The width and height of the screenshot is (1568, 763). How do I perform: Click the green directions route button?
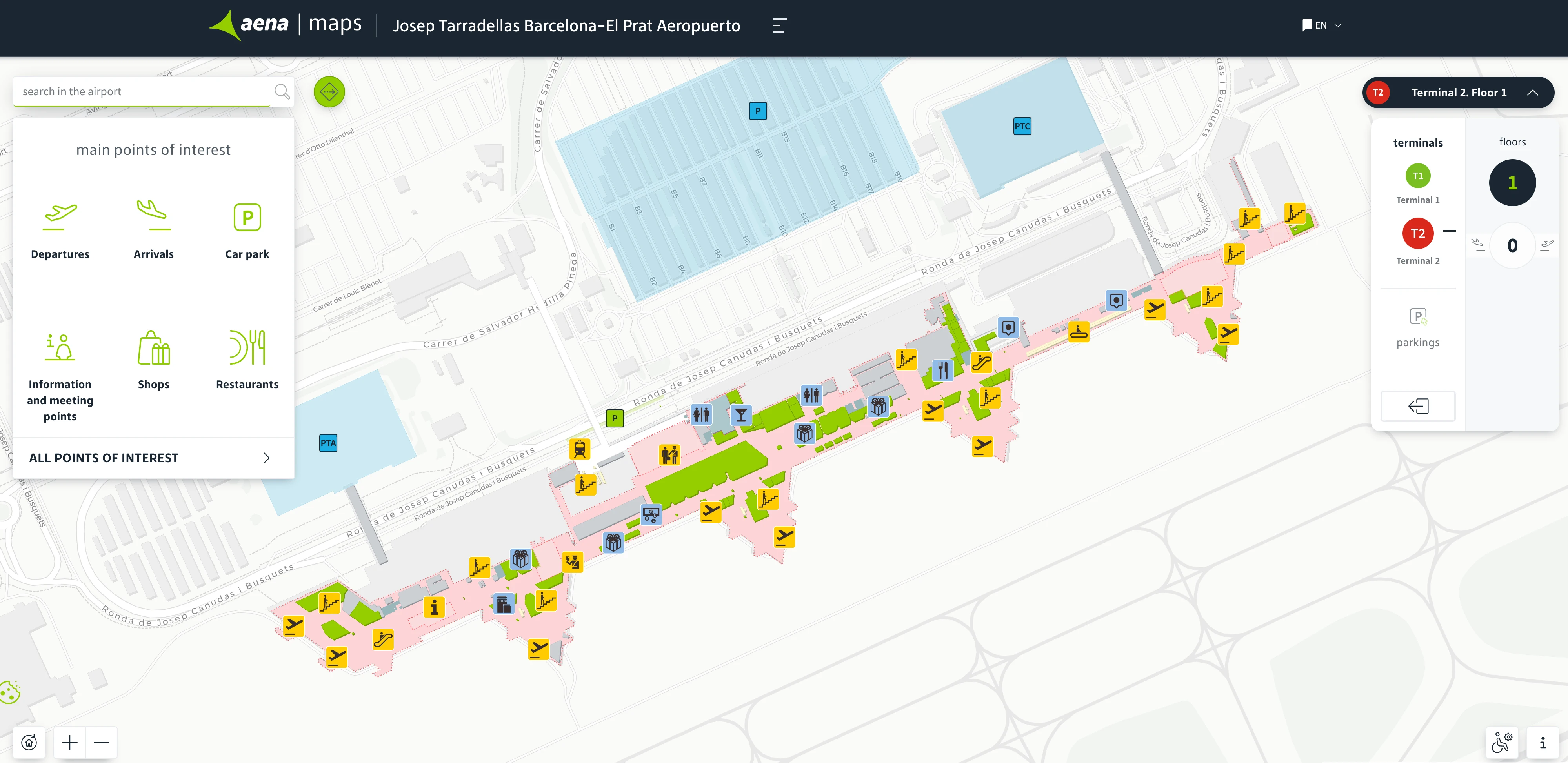tap(329, 92)
